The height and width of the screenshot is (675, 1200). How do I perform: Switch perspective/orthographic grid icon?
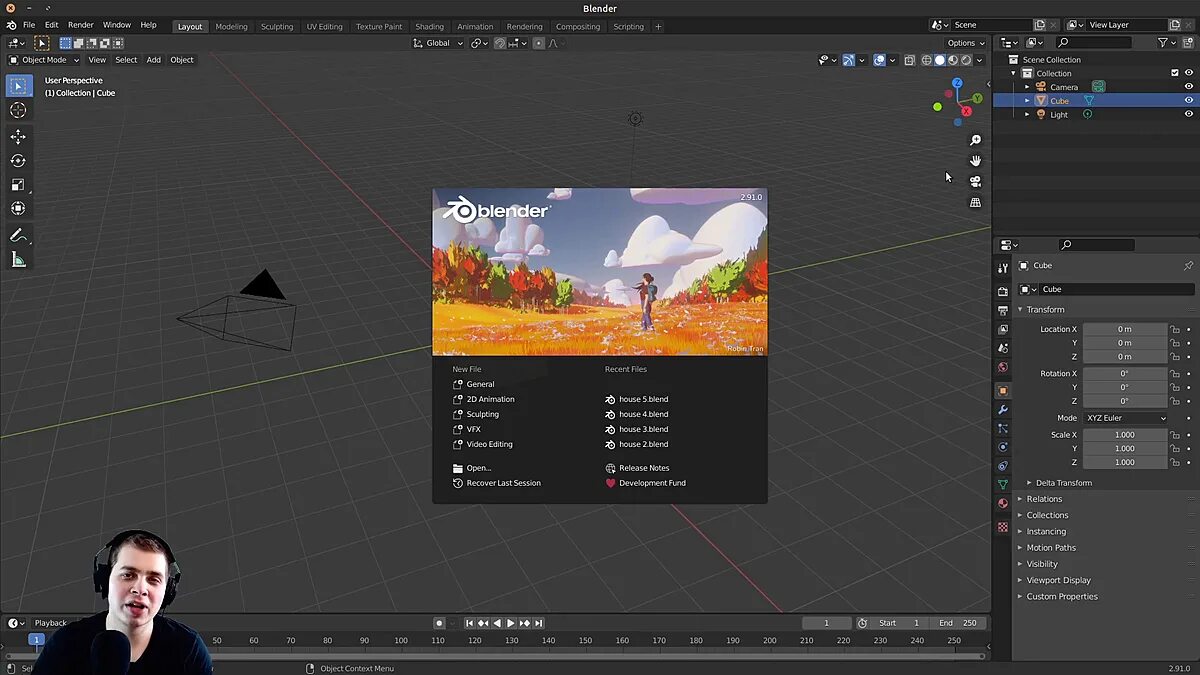coord(976,202)
